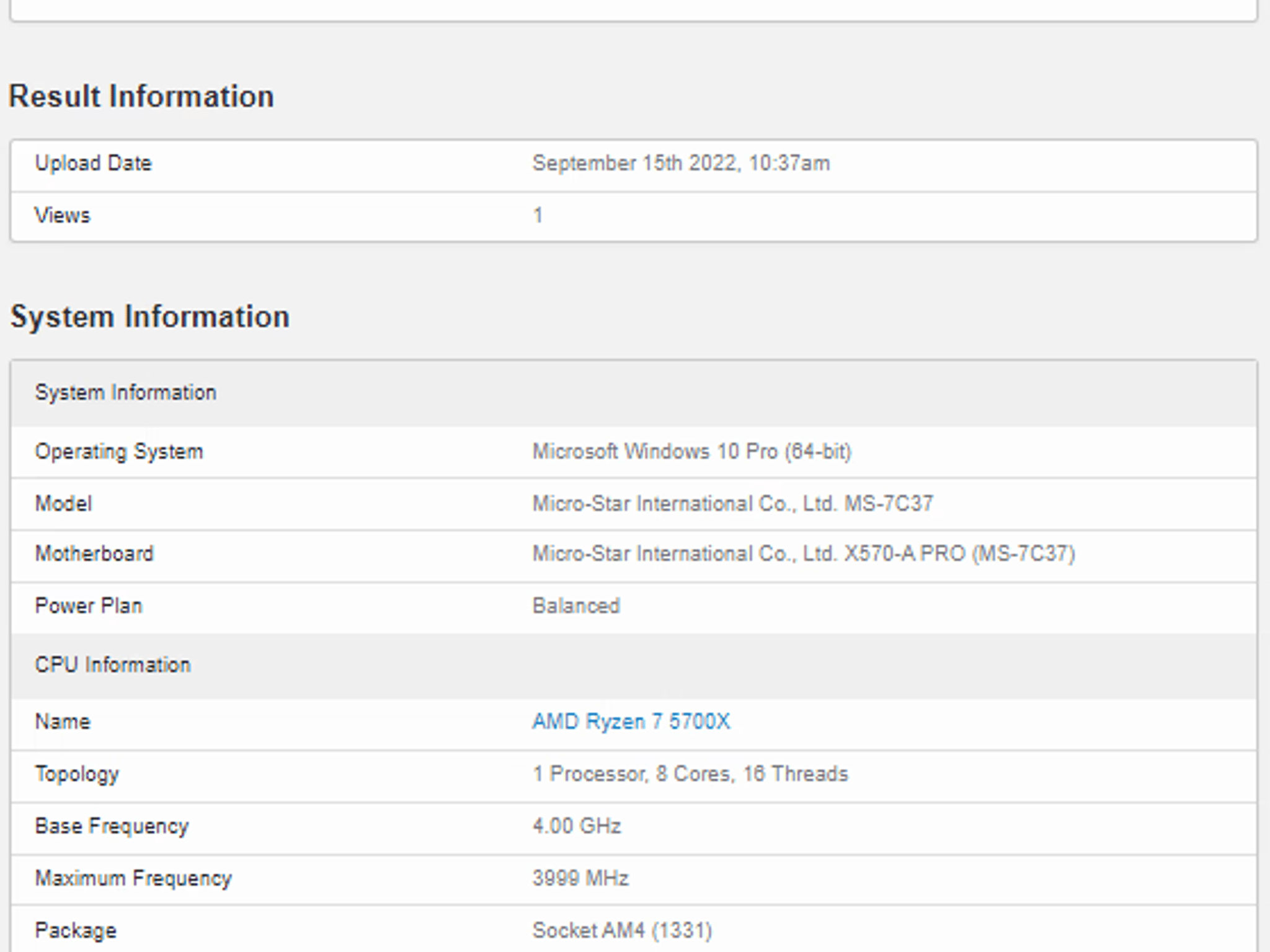The height and width of the screenshot is (952, 1270).
Task: Click the Operating System label
Action: point(119,452)
